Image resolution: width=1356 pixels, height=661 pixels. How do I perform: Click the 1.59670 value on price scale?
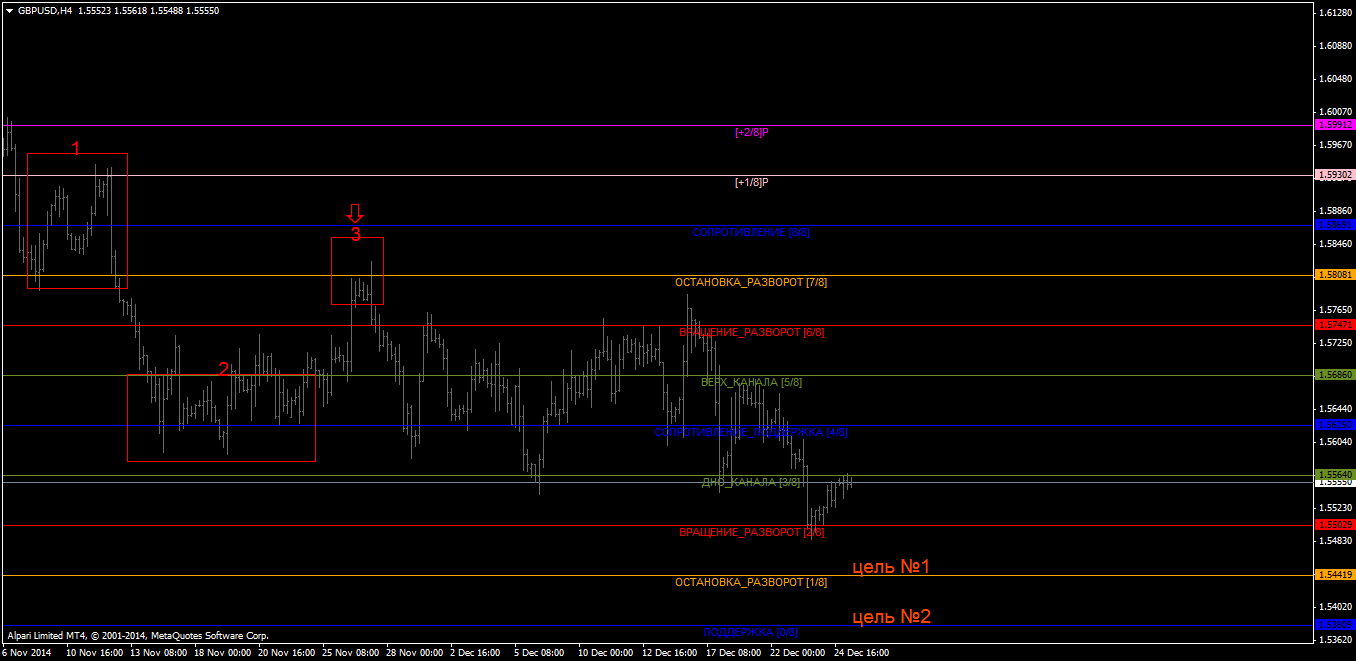click(x=1336, y=145)
